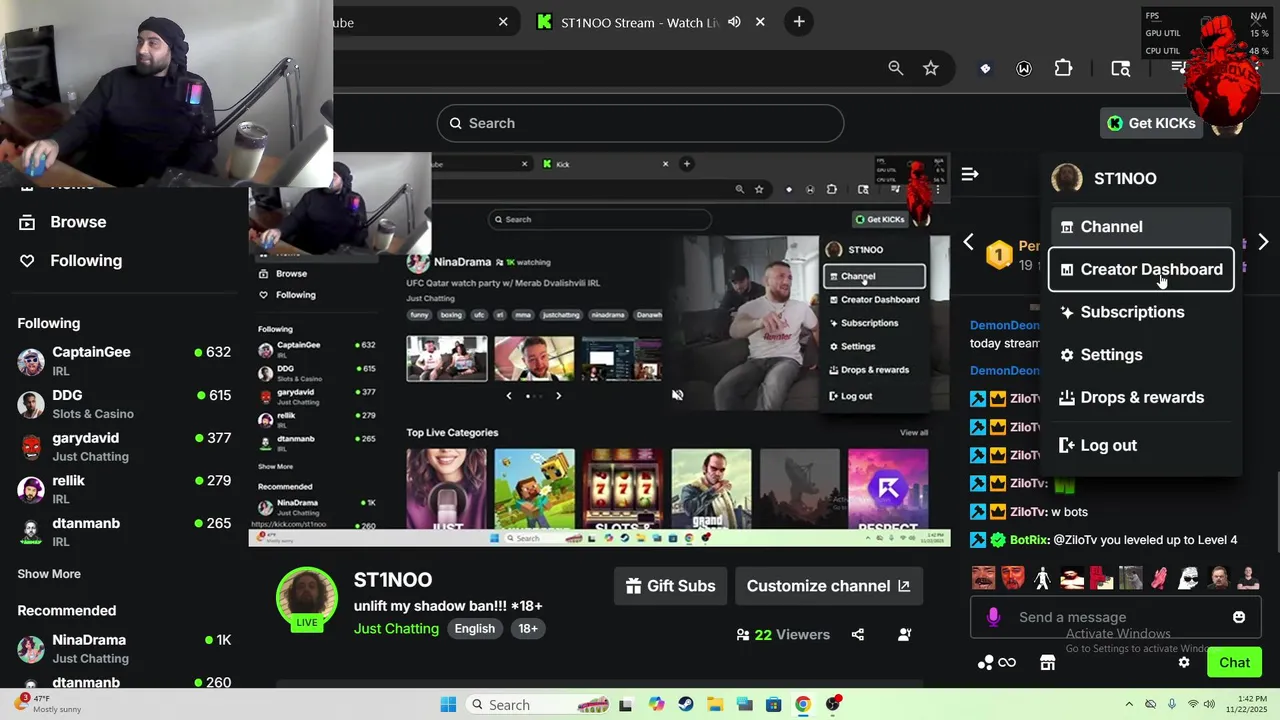Open NinaDrama in Recommended channels
Viewport: 1280px width, 720px height.
click(124, 648)
